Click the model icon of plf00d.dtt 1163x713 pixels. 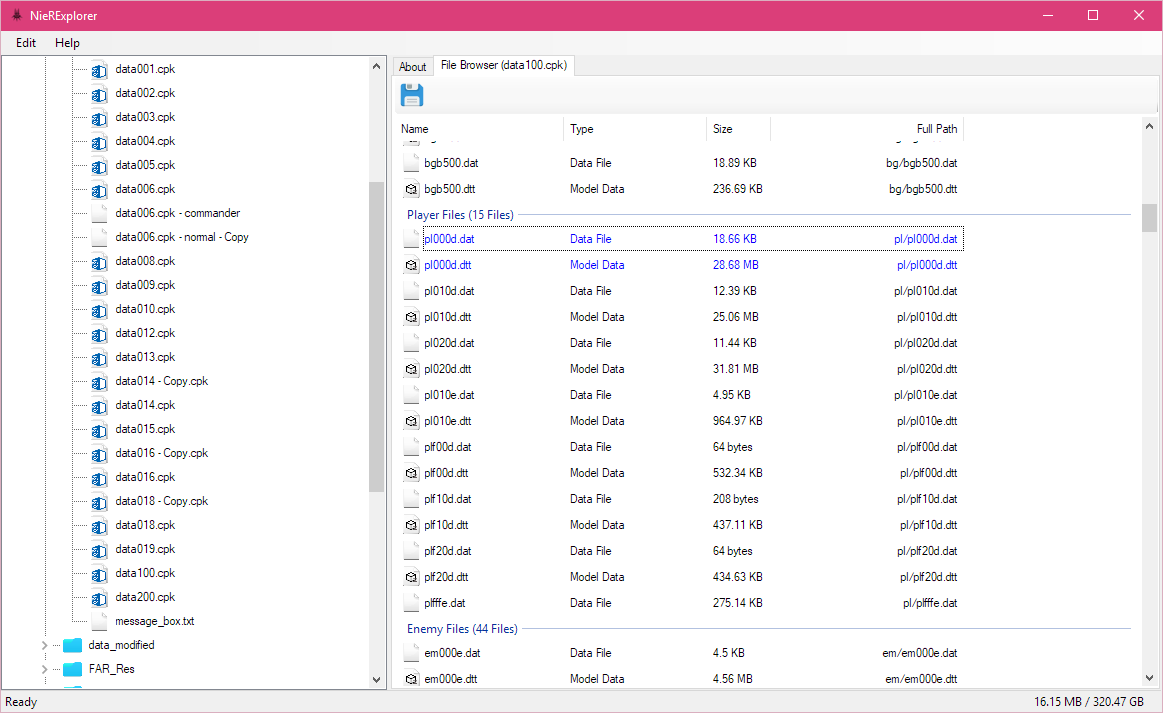(411, 473)
